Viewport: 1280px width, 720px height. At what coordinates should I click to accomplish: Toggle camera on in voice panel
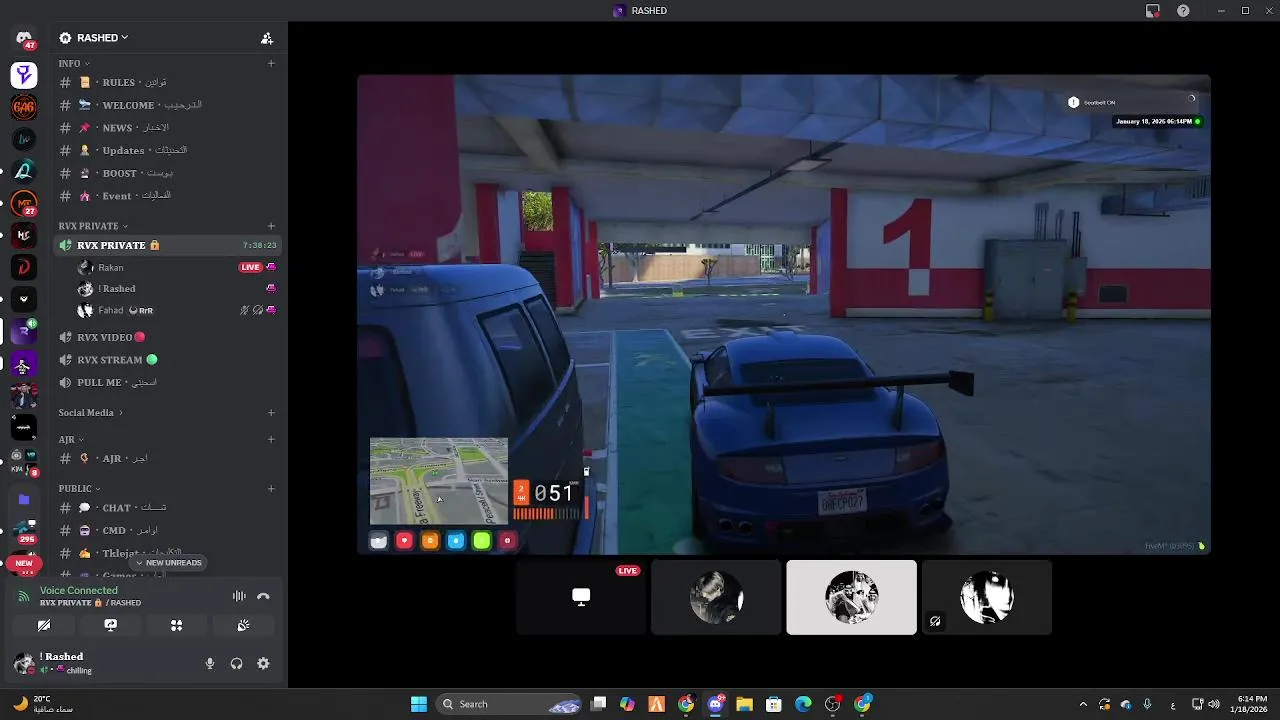coord(44,625)
